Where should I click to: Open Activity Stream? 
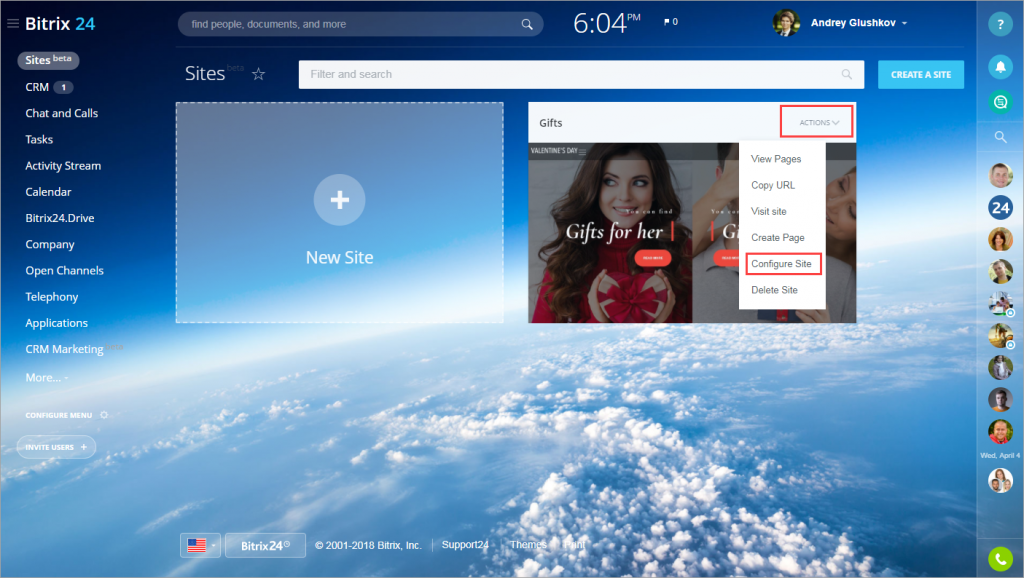point(63,166)
